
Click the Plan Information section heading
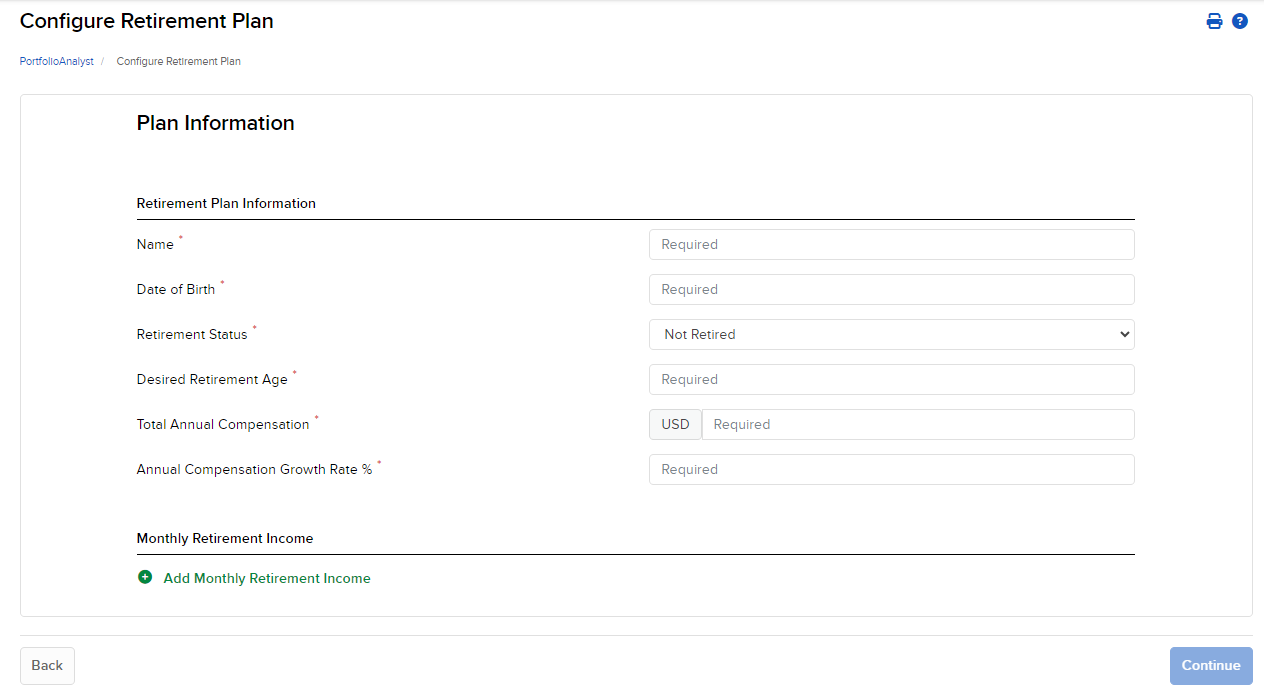pos(215,123)
